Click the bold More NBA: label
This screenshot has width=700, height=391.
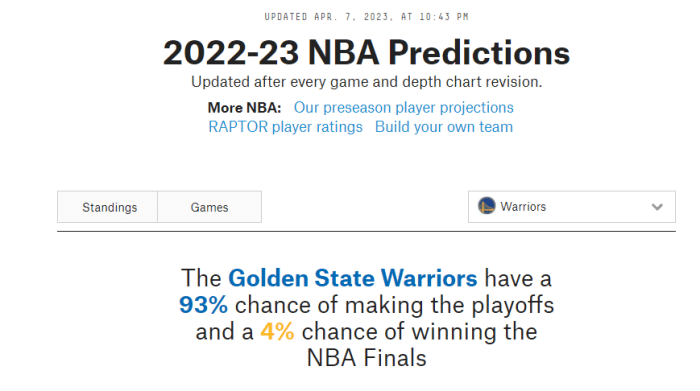coord(244,108)
